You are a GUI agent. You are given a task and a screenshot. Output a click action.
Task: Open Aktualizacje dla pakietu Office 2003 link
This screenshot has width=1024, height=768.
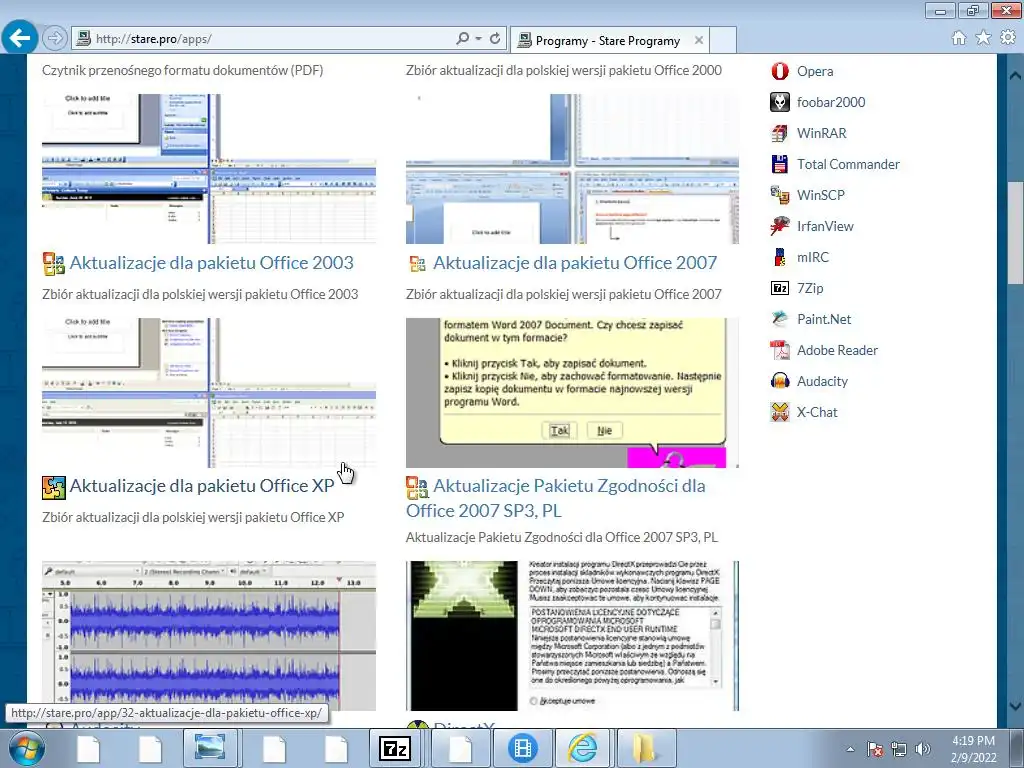212,263
